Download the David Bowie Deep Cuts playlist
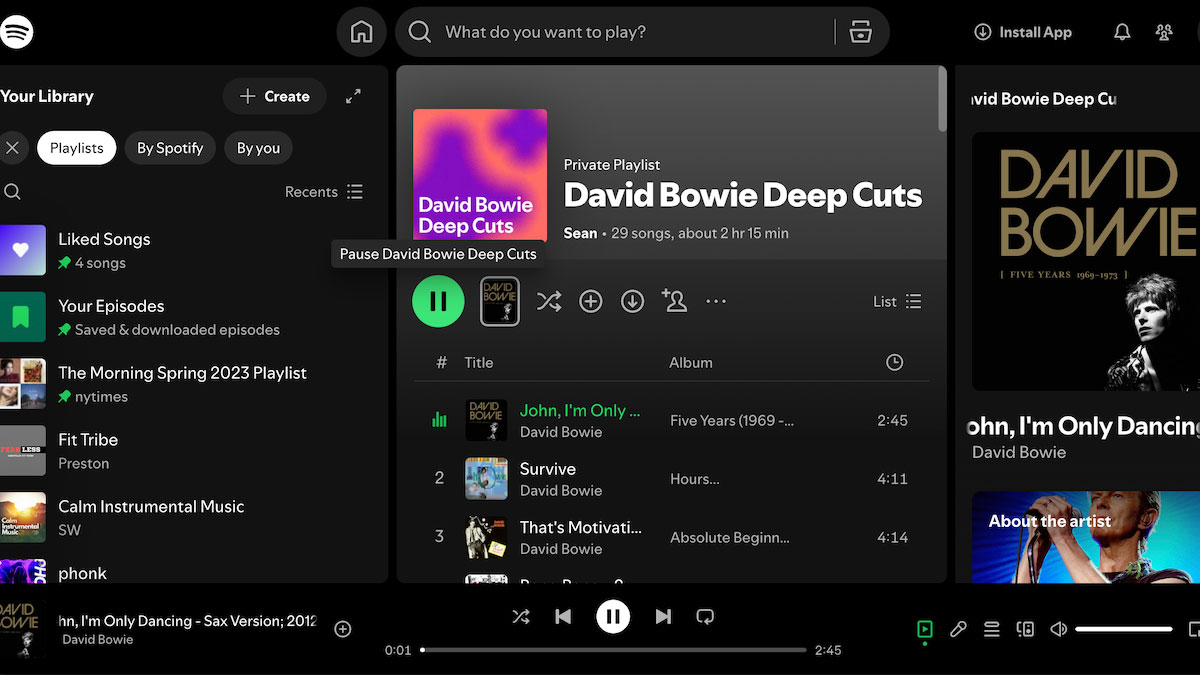 click(632, 301)
